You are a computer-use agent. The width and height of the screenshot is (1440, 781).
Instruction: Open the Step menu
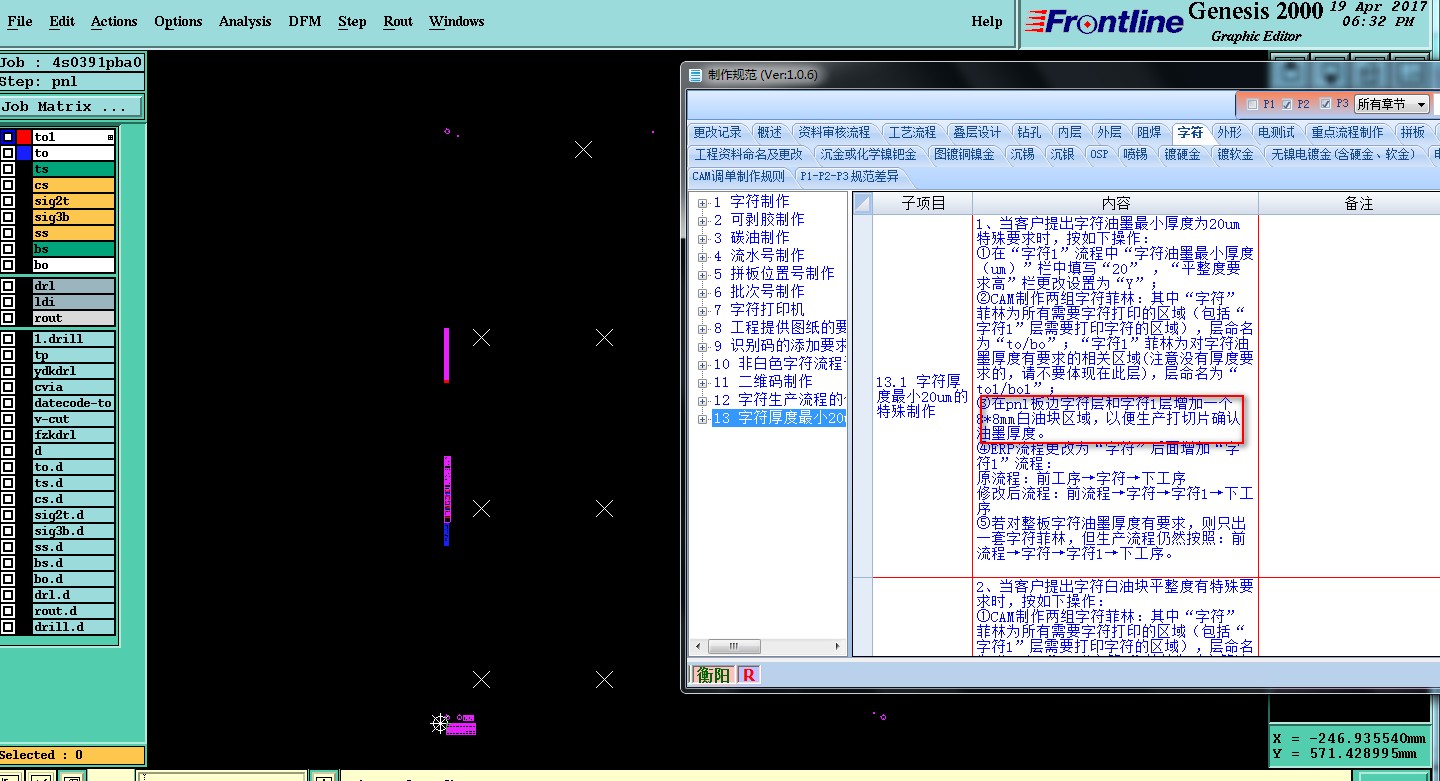[352, 21]
